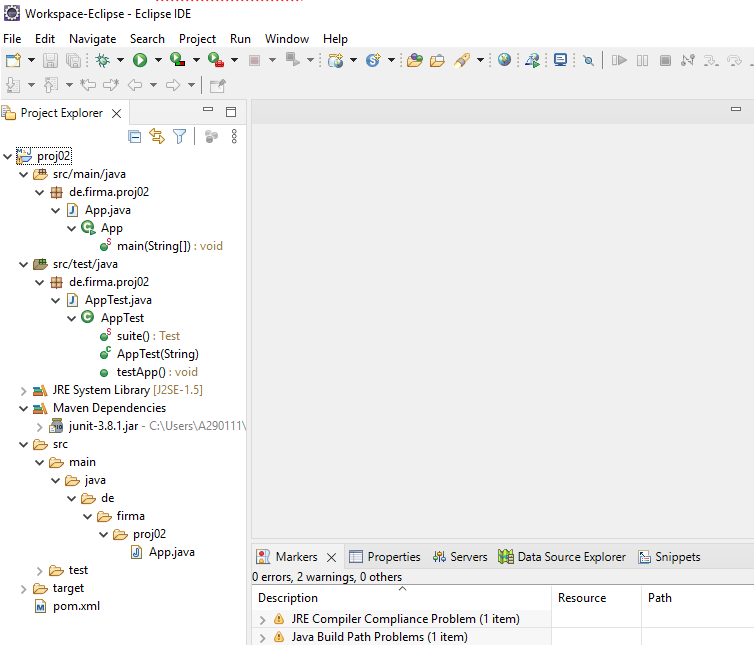The height and width of the screenshot is (645, 755).
Task: Click the Path column header
Action: pos(698,598)
